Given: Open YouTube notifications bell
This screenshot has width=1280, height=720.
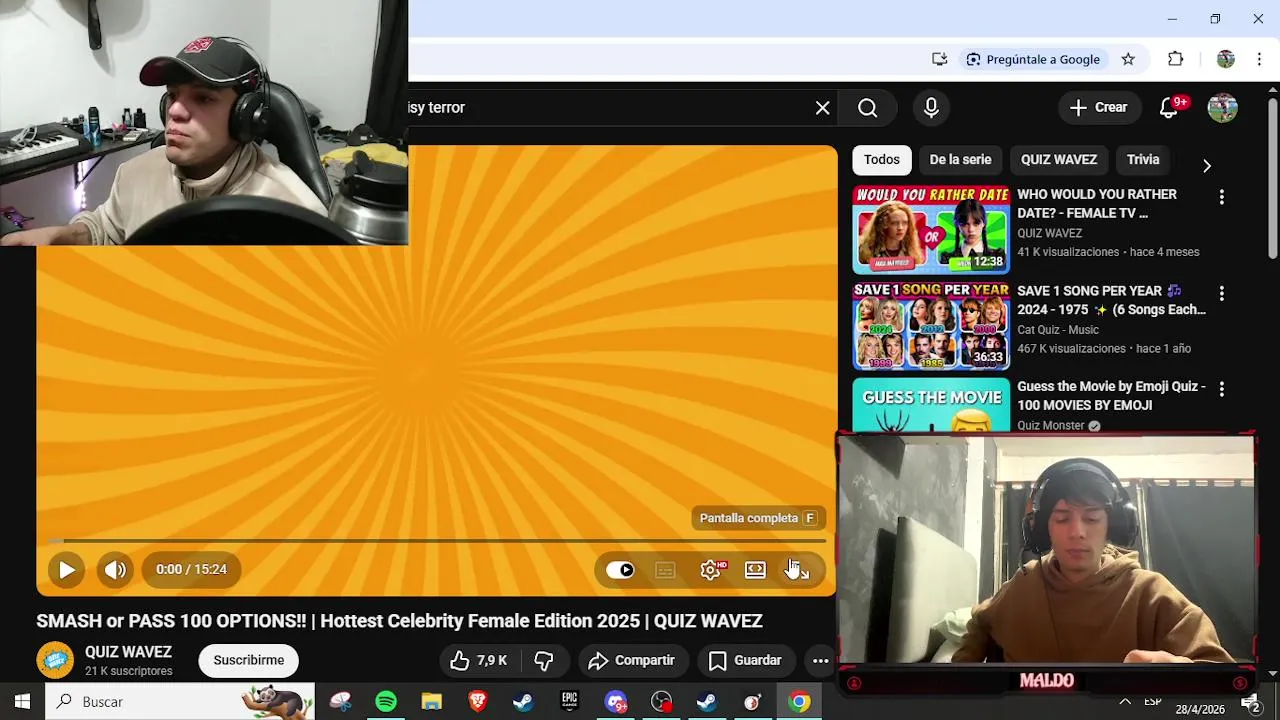Looking at the screenshot, I should [x=1168, y=108].
